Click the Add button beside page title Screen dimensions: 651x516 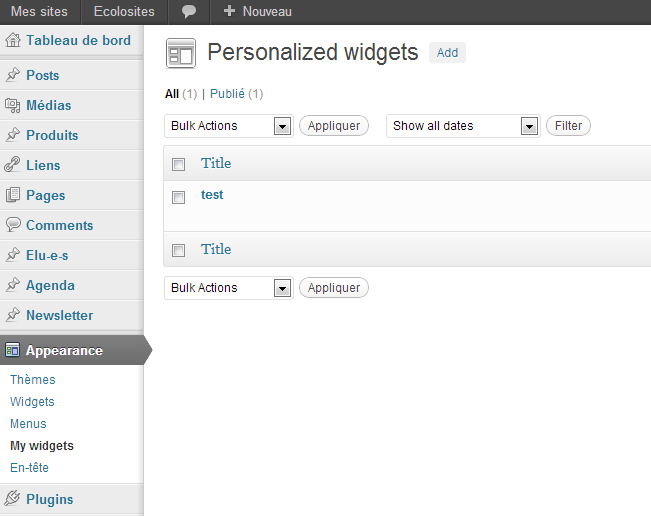(x=447, y=53)
